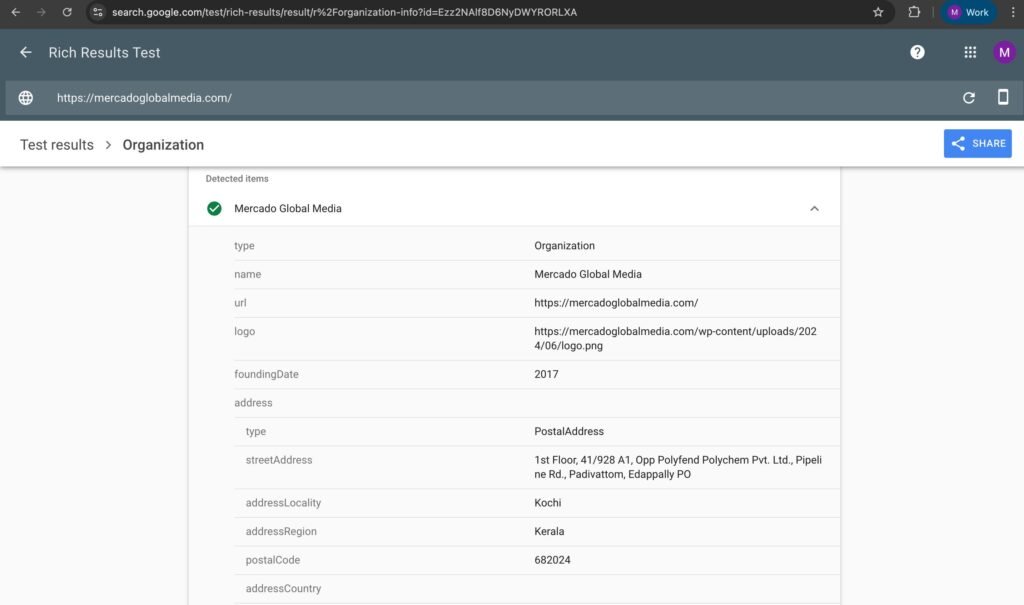Image resolution: width=1024 pixels, height=605 pixels.
Task: Click the SHARE button
Action: pyautogui.click(x=978, y=143)
